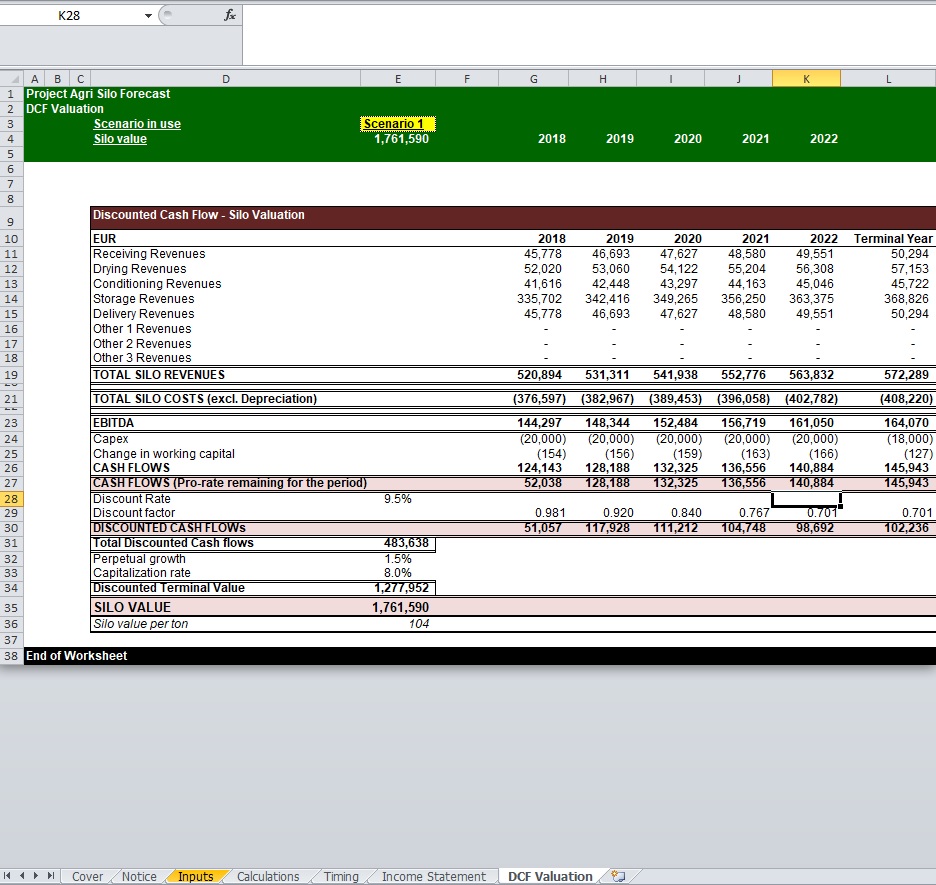
Task: Click the insert new worksheet icon
Action: [618, 876]
